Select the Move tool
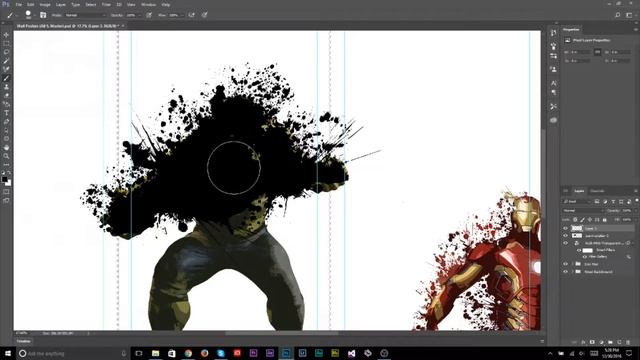 pos(6,35)
